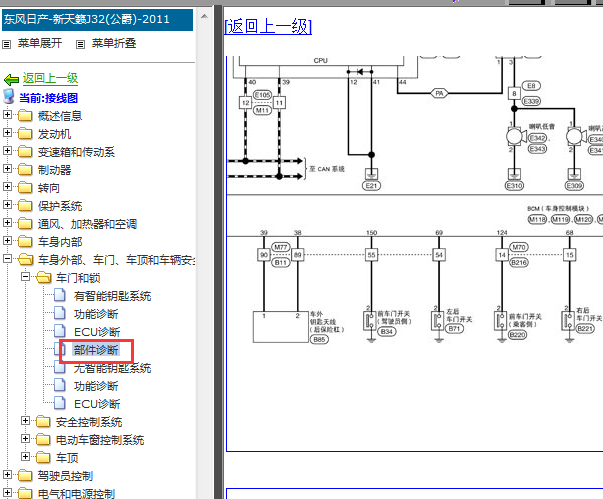603x499 pixels.
Task: Expand the 转向 tree node
Action: 7,186
